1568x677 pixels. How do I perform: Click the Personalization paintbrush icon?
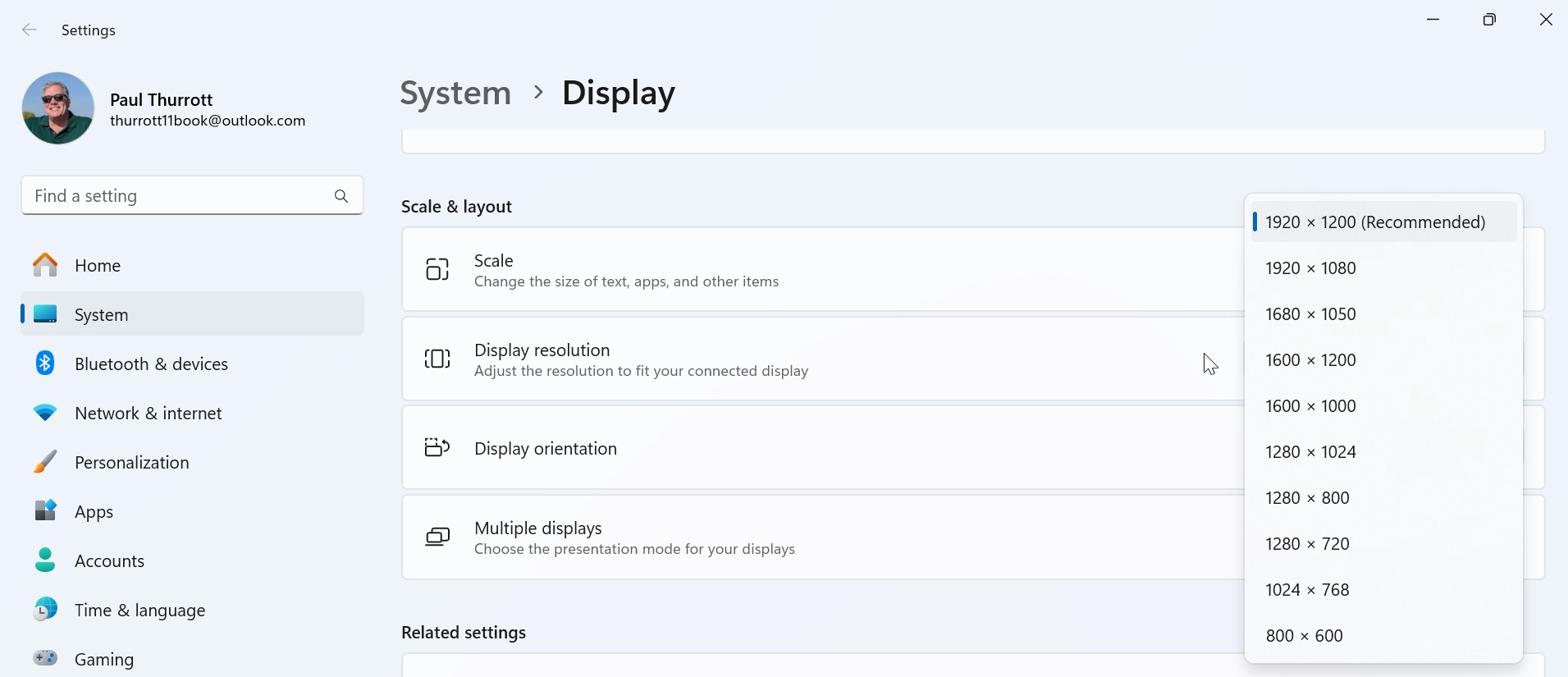click(45, 462)
